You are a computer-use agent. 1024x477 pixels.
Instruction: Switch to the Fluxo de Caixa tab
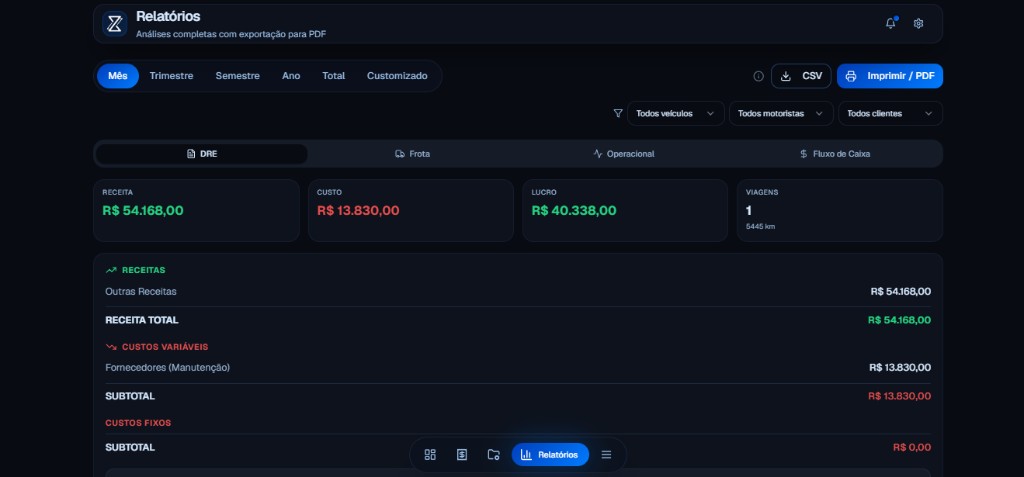(x=835, y=154)
